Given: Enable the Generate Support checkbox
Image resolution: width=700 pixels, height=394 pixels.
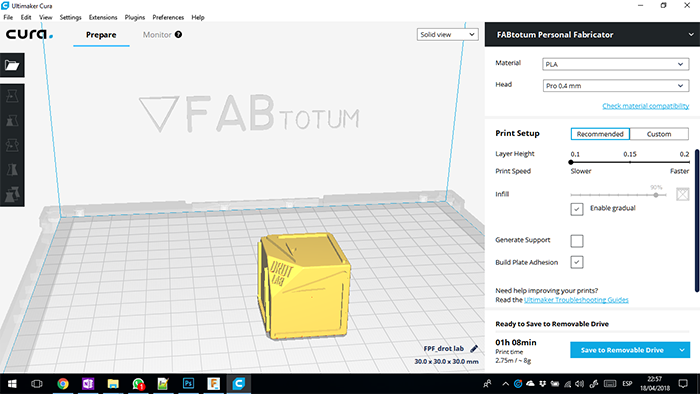Looking at the screenshot, I should [x=577, y=241].
